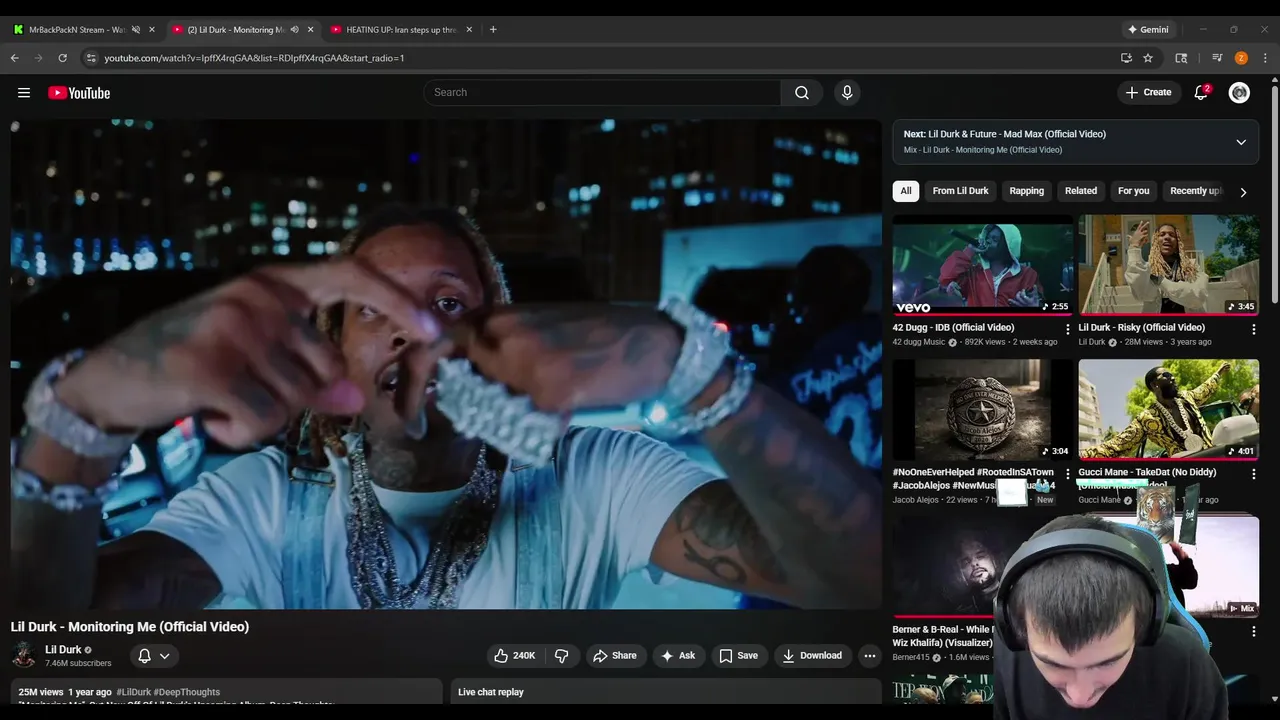Select the From Lil Durk chip
The height and width of the screenshot is (720, 1280).
[960, 191]
